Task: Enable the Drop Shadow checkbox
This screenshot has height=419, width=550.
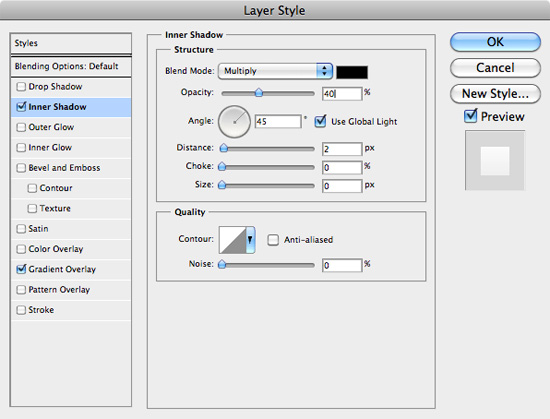Action: point(21,87)
